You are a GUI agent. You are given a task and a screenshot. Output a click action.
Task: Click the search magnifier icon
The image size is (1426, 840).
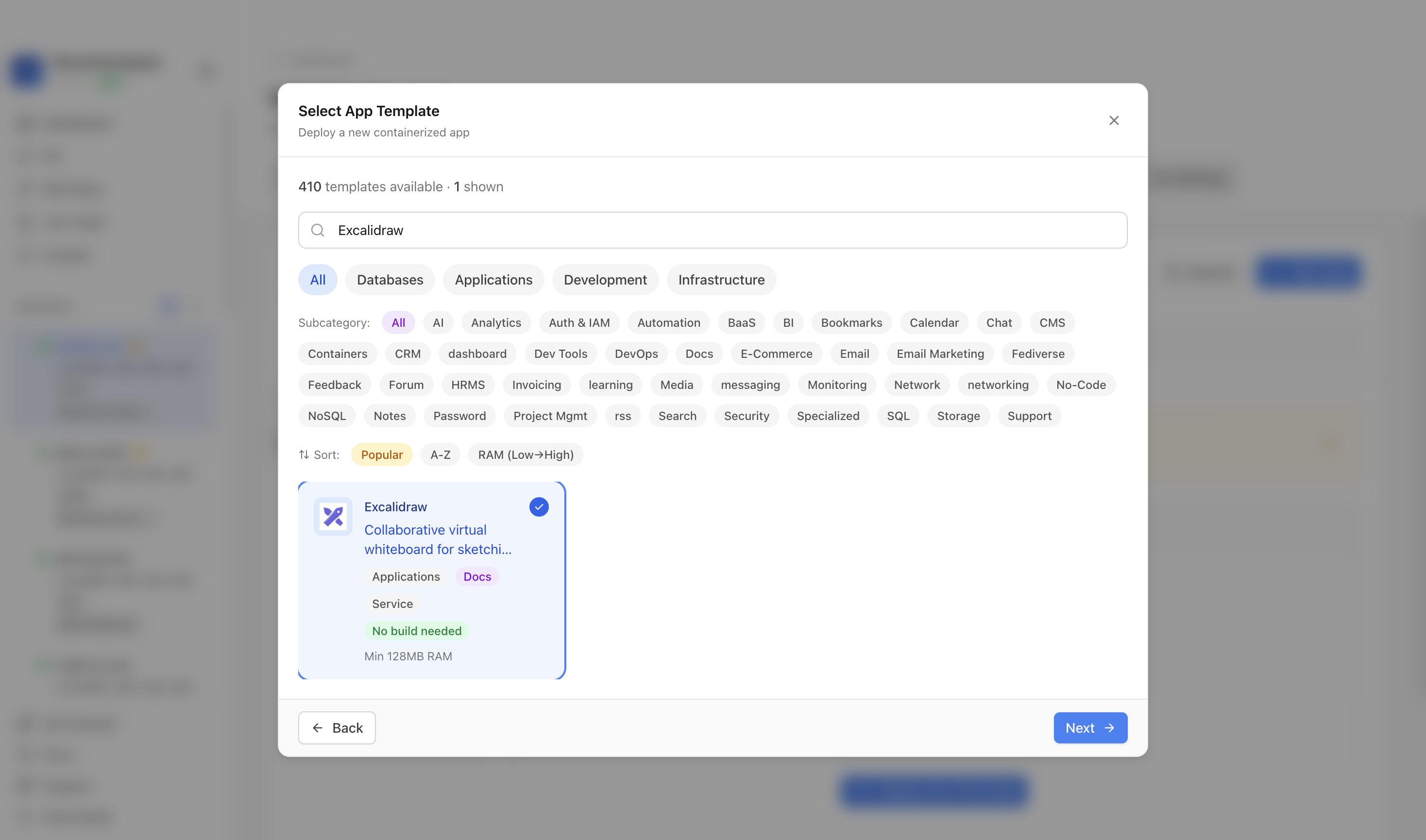(x=318, y=230)
